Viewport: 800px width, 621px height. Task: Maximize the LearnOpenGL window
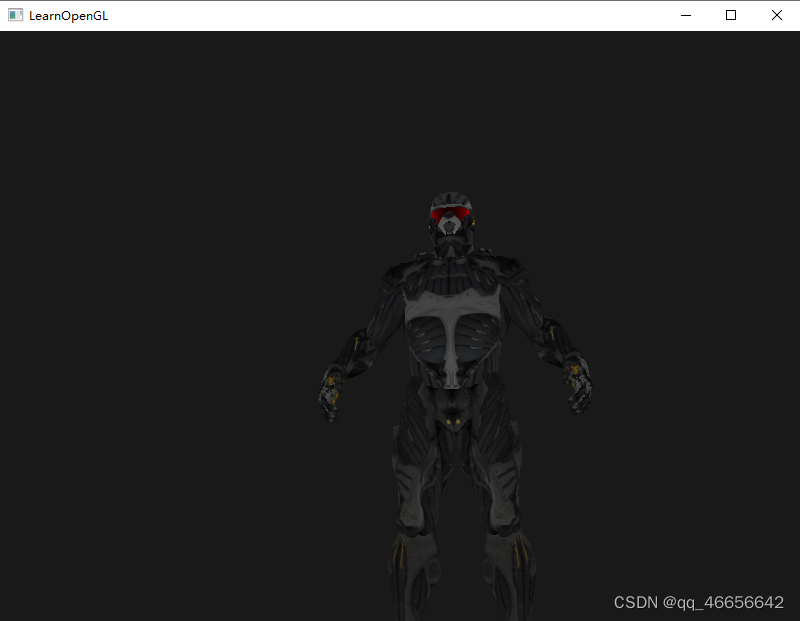click(731, 15)
